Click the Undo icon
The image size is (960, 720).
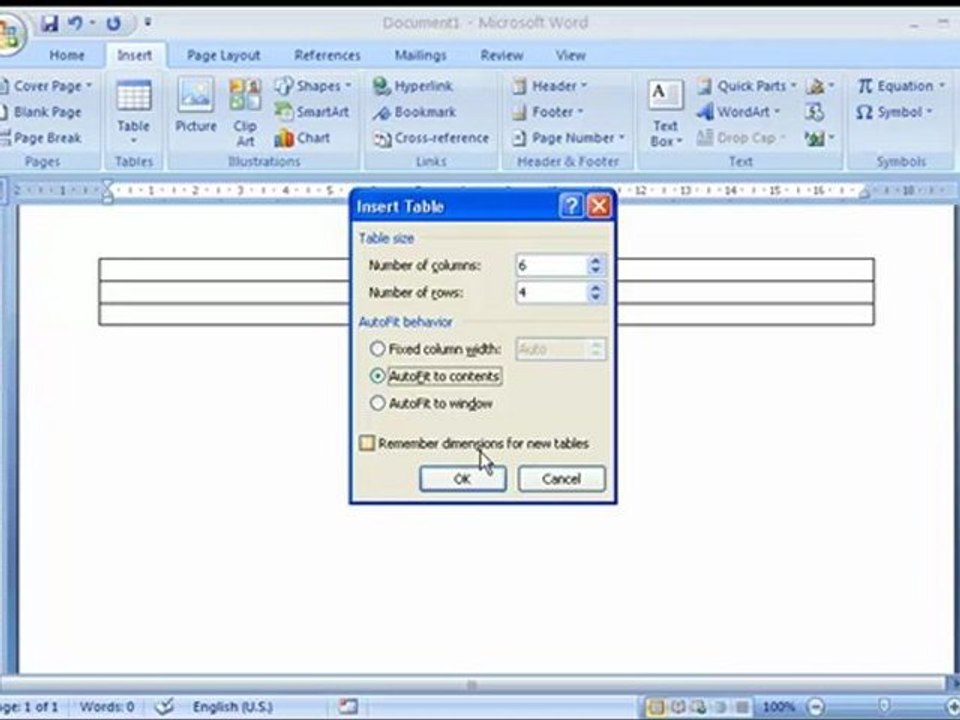click(x=75, y=23)
